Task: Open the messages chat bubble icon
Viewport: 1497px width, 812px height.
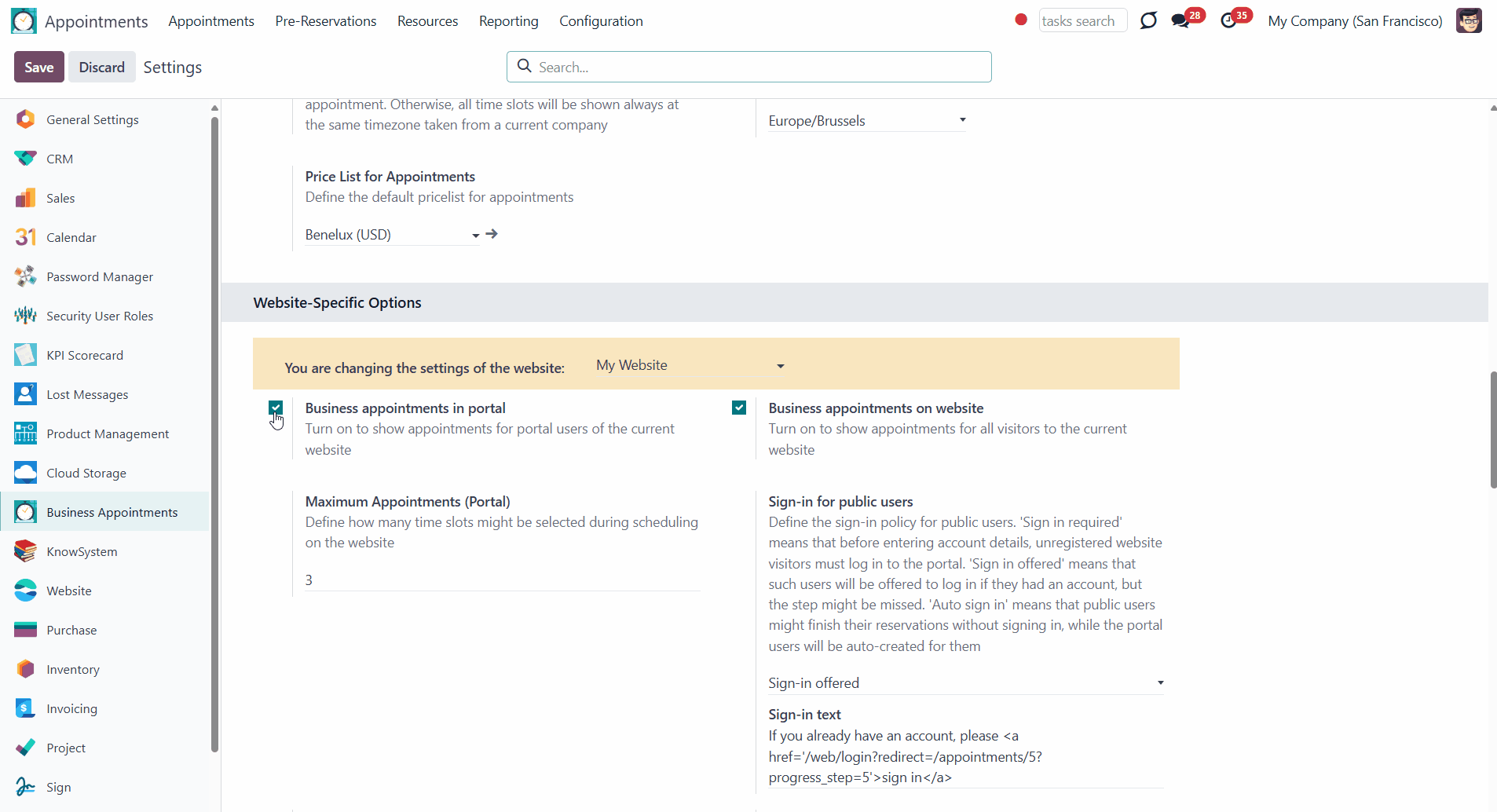Action: point(1180,20)
